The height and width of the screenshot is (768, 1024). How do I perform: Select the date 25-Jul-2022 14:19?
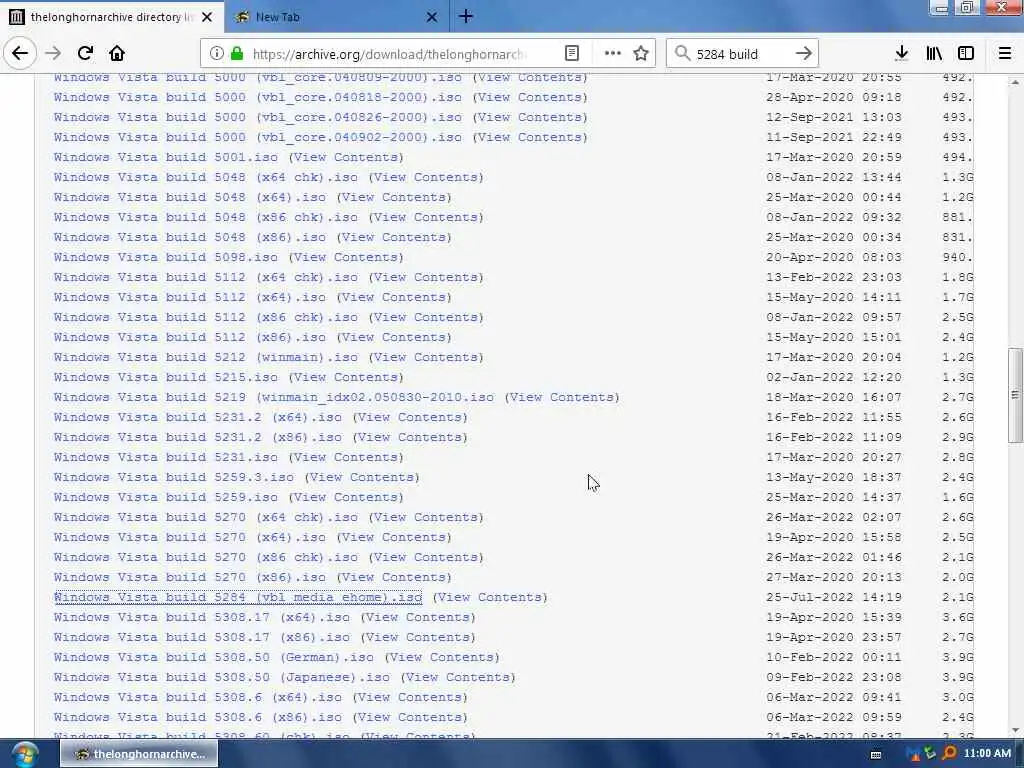click(x=834, y=597)
